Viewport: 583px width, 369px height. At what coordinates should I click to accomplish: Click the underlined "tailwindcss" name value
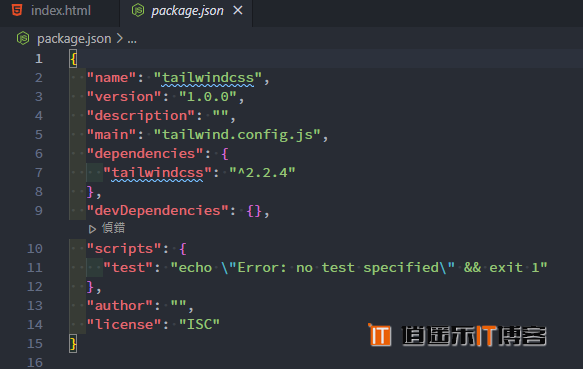coord(208,78)
